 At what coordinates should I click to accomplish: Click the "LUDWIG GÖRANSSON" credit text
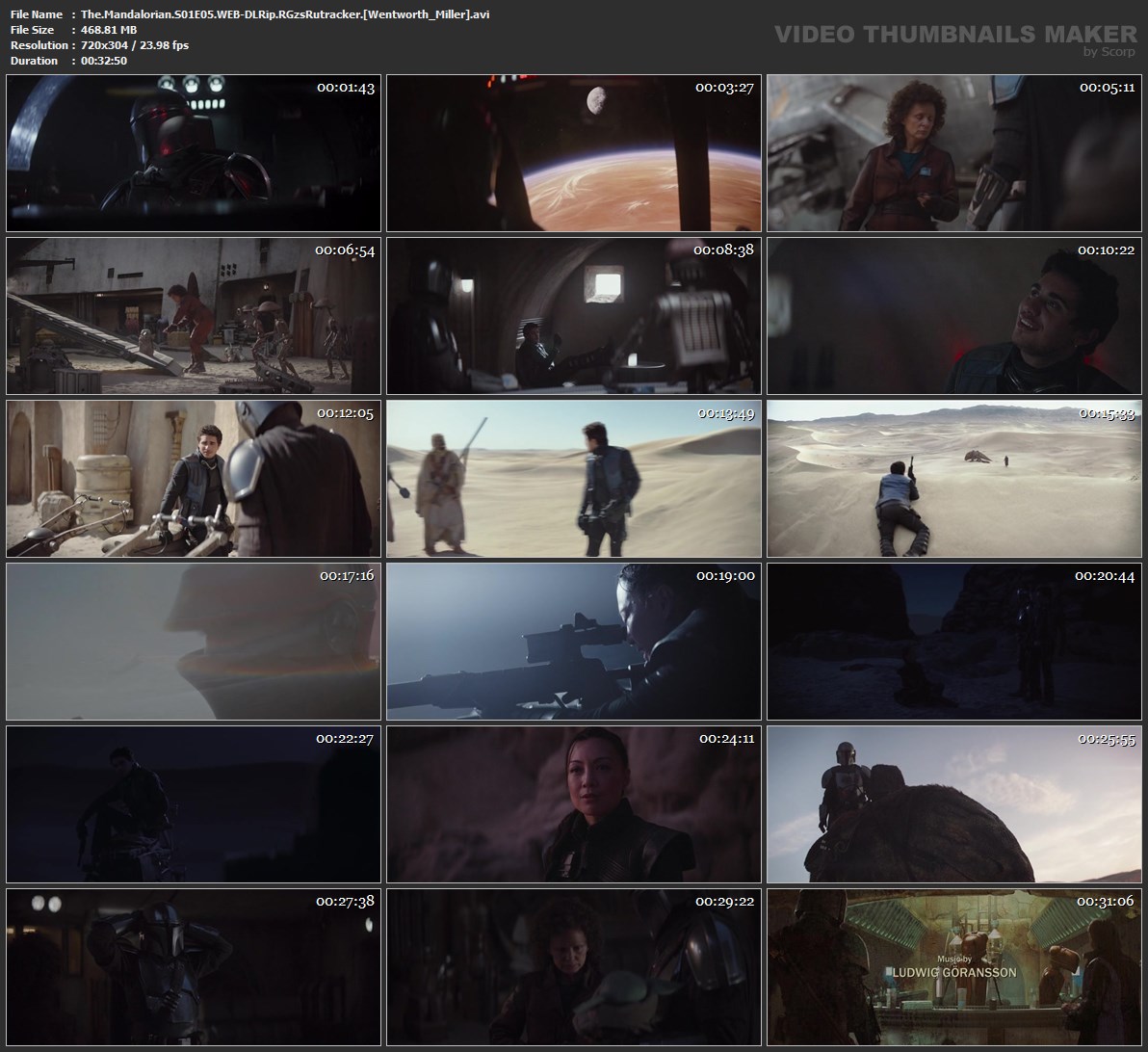tap(954, 973)
